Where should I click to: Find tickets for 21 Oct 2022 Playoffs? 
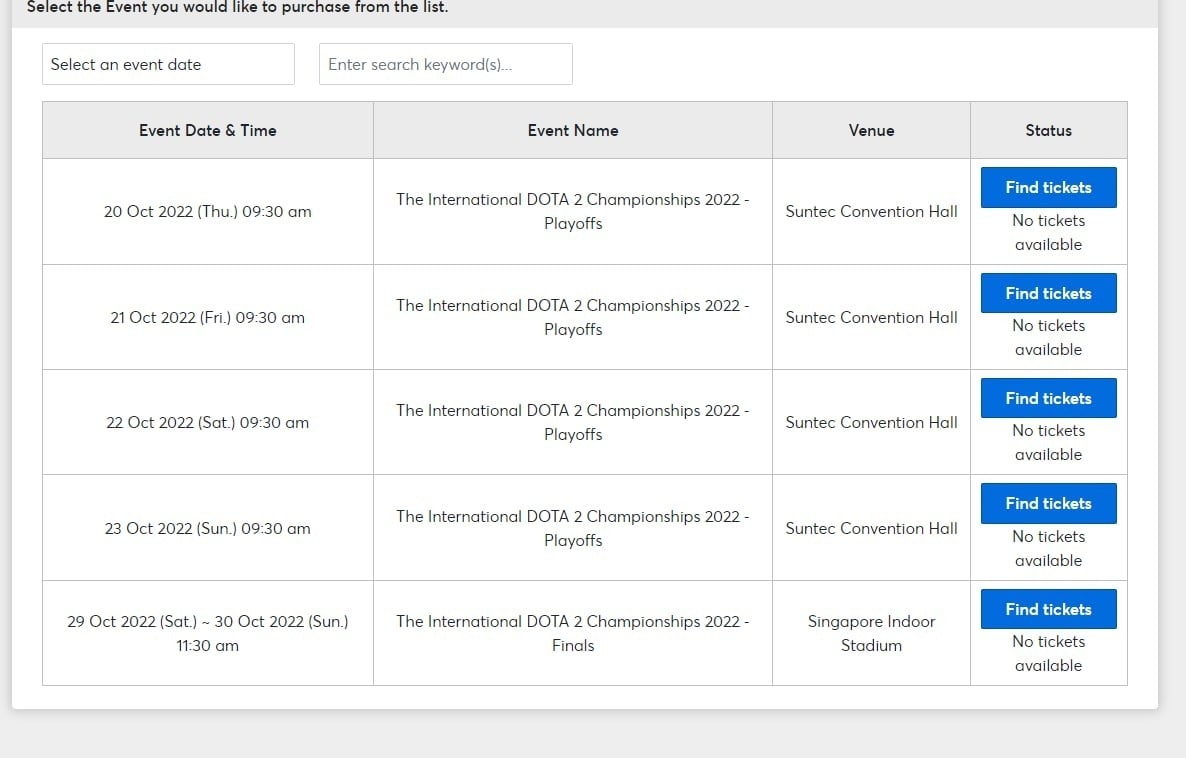[x=1048, y=293]
